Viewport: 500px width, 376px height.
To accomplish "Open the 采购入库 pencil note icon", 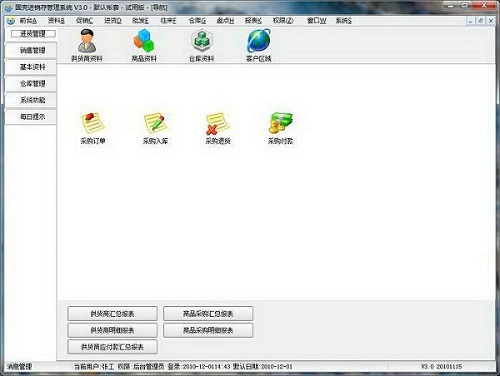I will (x=155, y=123).
